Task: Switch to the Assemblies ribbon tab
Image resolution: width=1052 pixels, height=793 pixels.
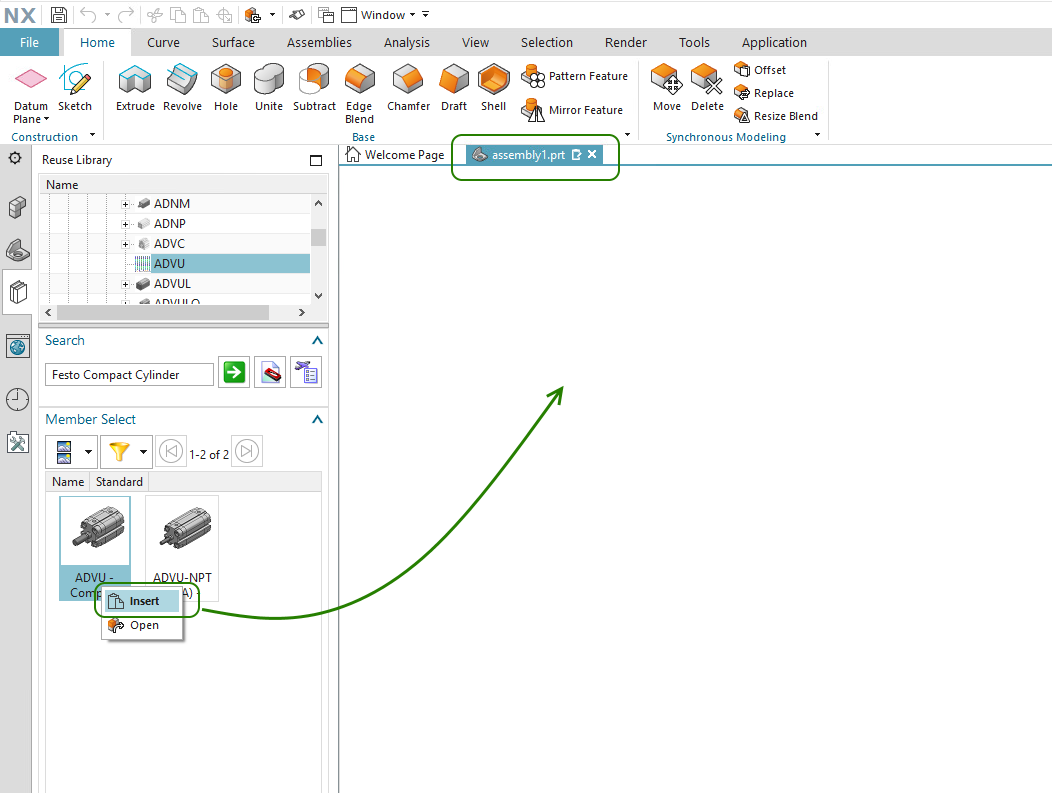Action: [319, 42]
